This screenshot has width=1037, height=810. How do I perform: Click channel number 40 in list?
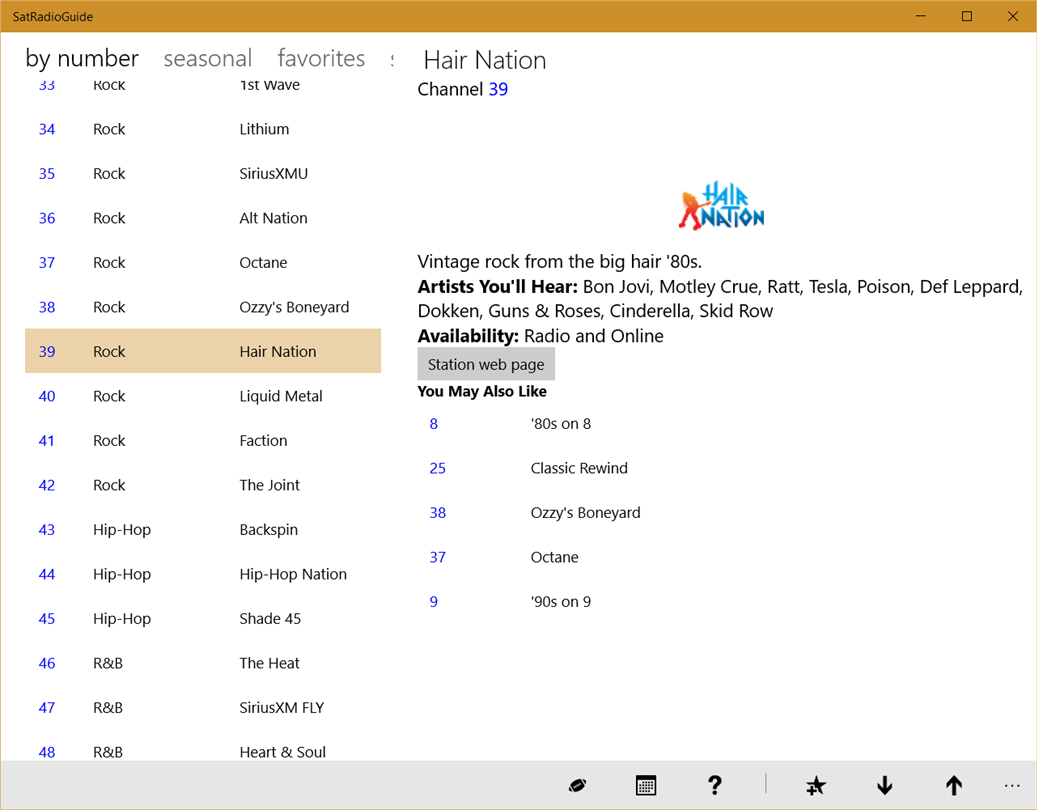[47, 396]
